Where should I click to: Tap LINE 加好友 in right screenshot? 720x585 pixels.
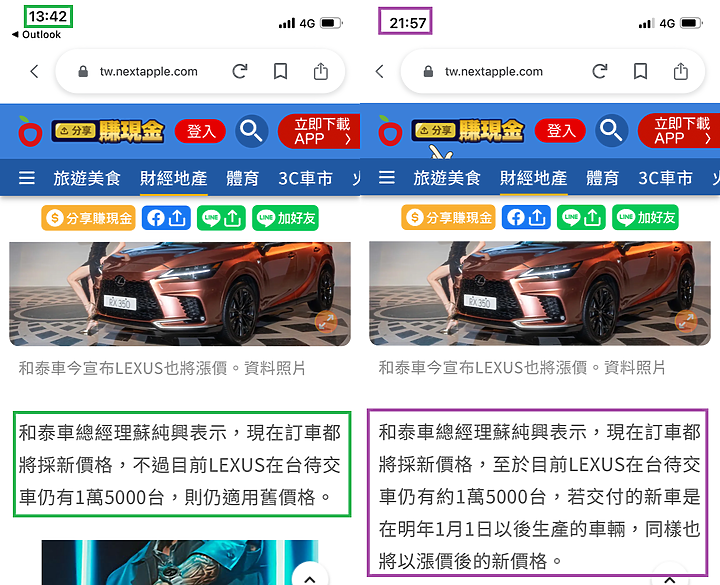[x=645, y=217]
